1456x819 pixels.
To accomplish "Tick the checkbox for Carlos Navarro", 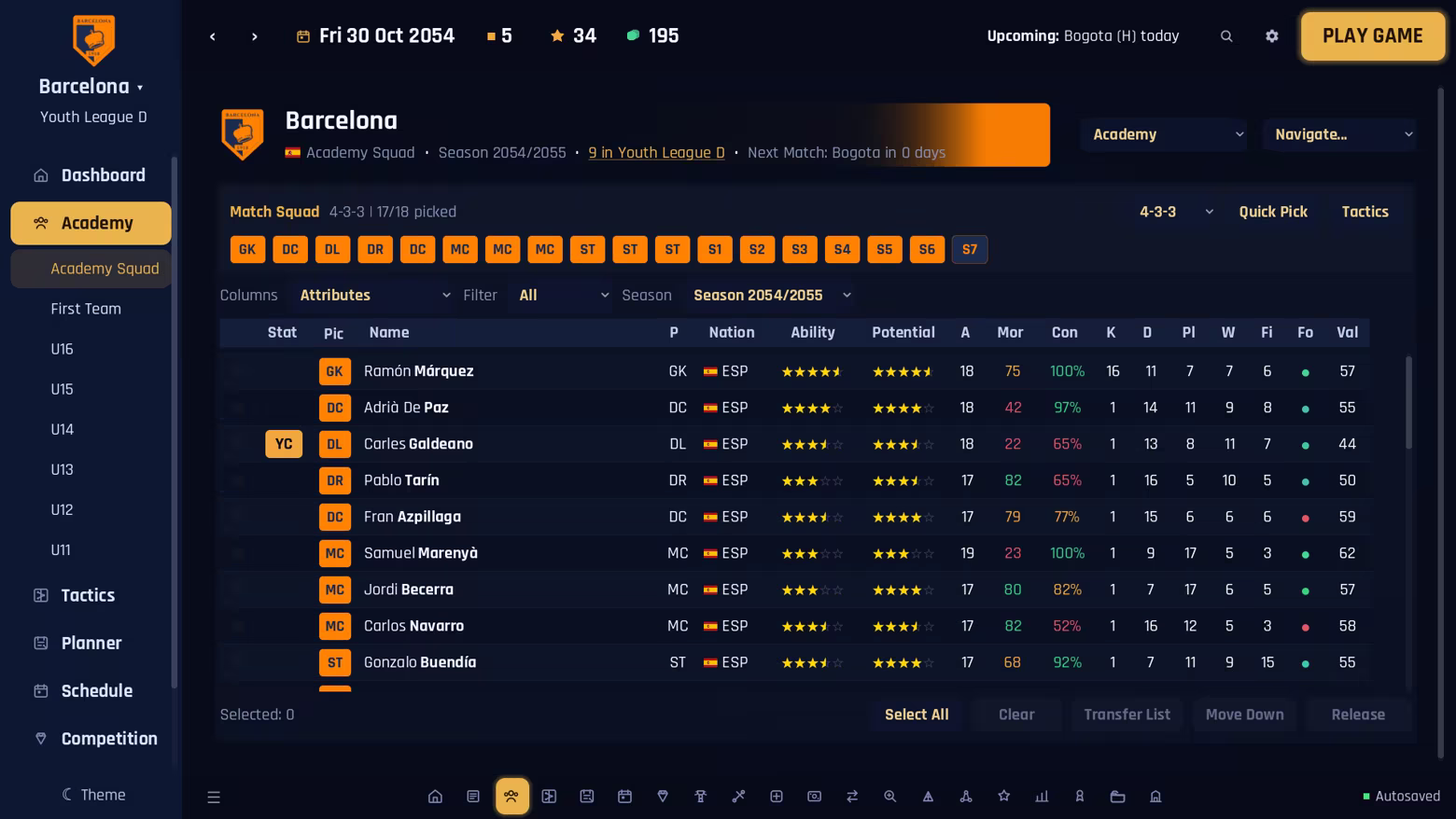I will pos(238,626).
